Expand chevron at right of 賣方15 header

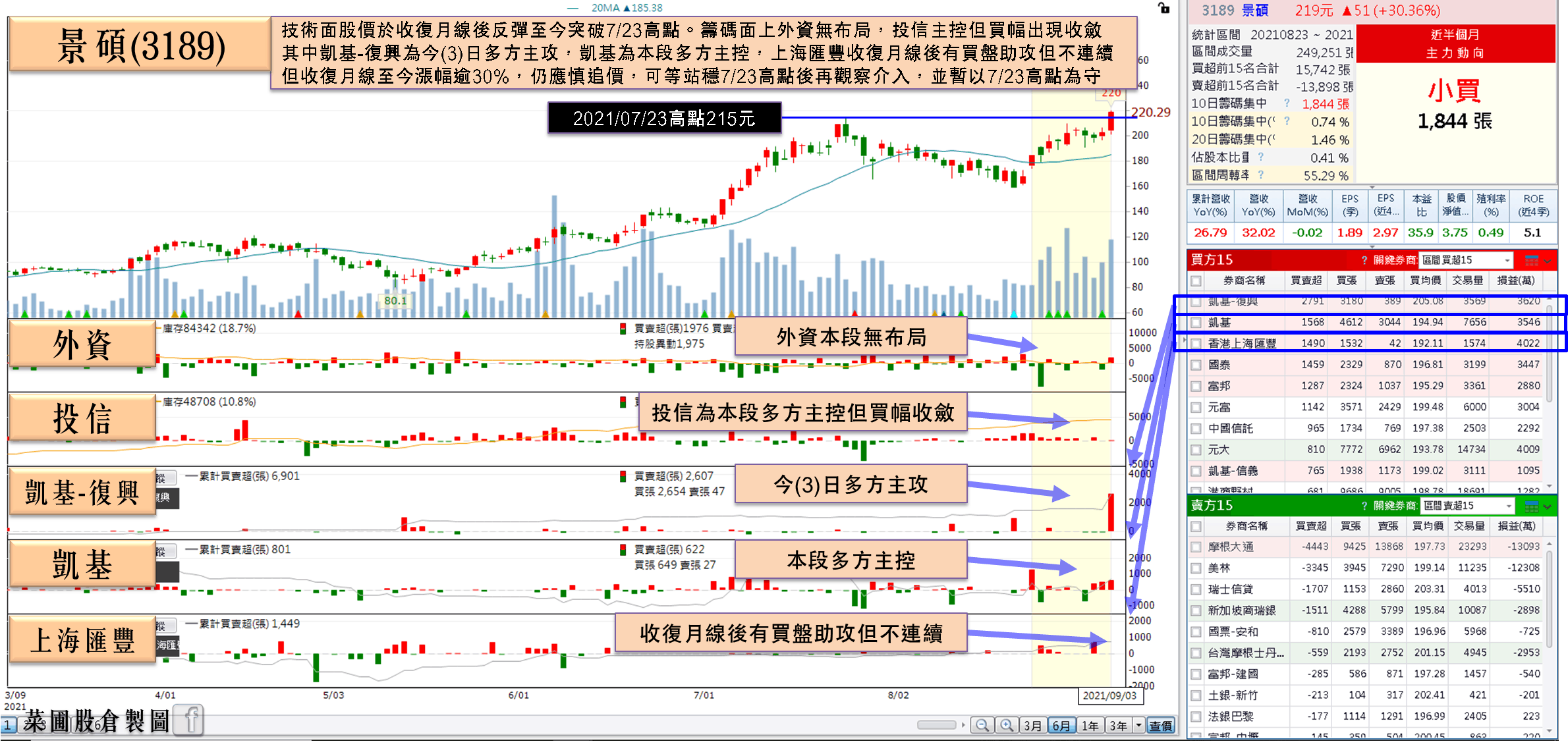[x=1548, y=506]
